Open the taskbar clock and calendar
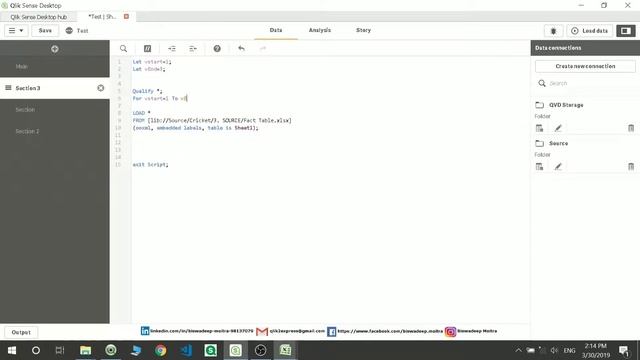The height and width of the screenshot is (360, 640). click(x=596, y=351)
